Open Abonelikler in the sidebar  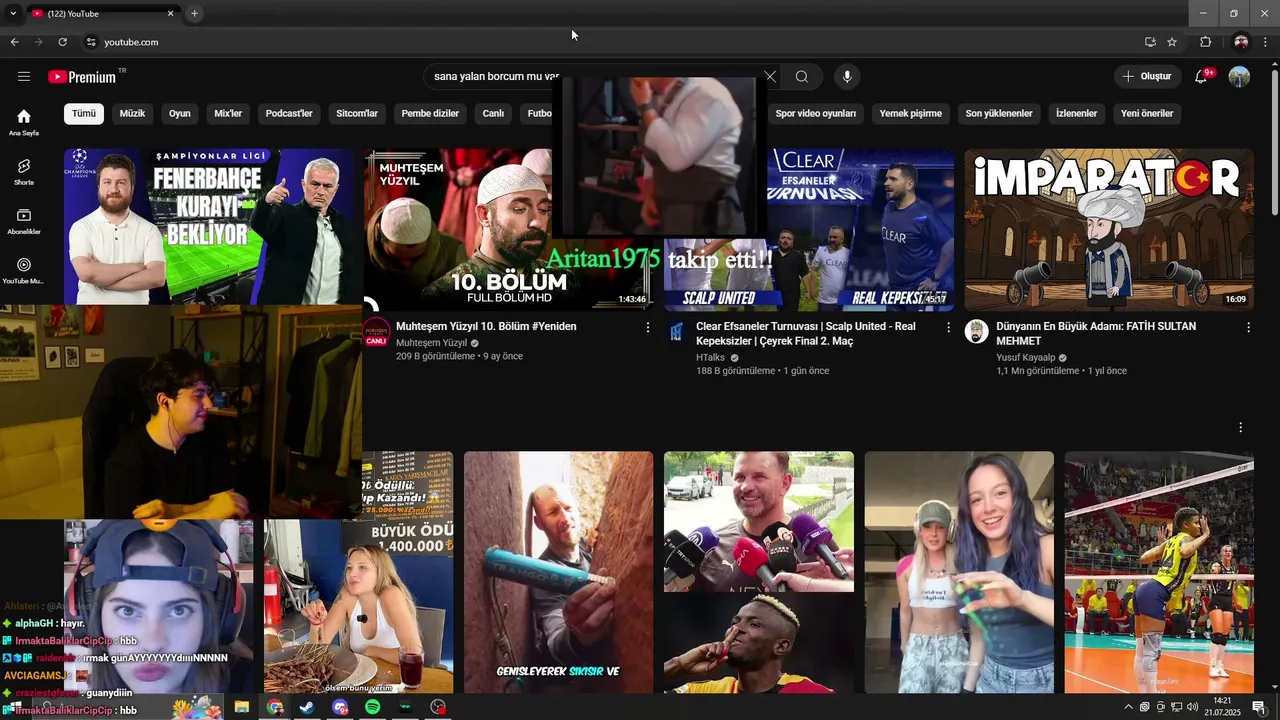click(24, 221)
